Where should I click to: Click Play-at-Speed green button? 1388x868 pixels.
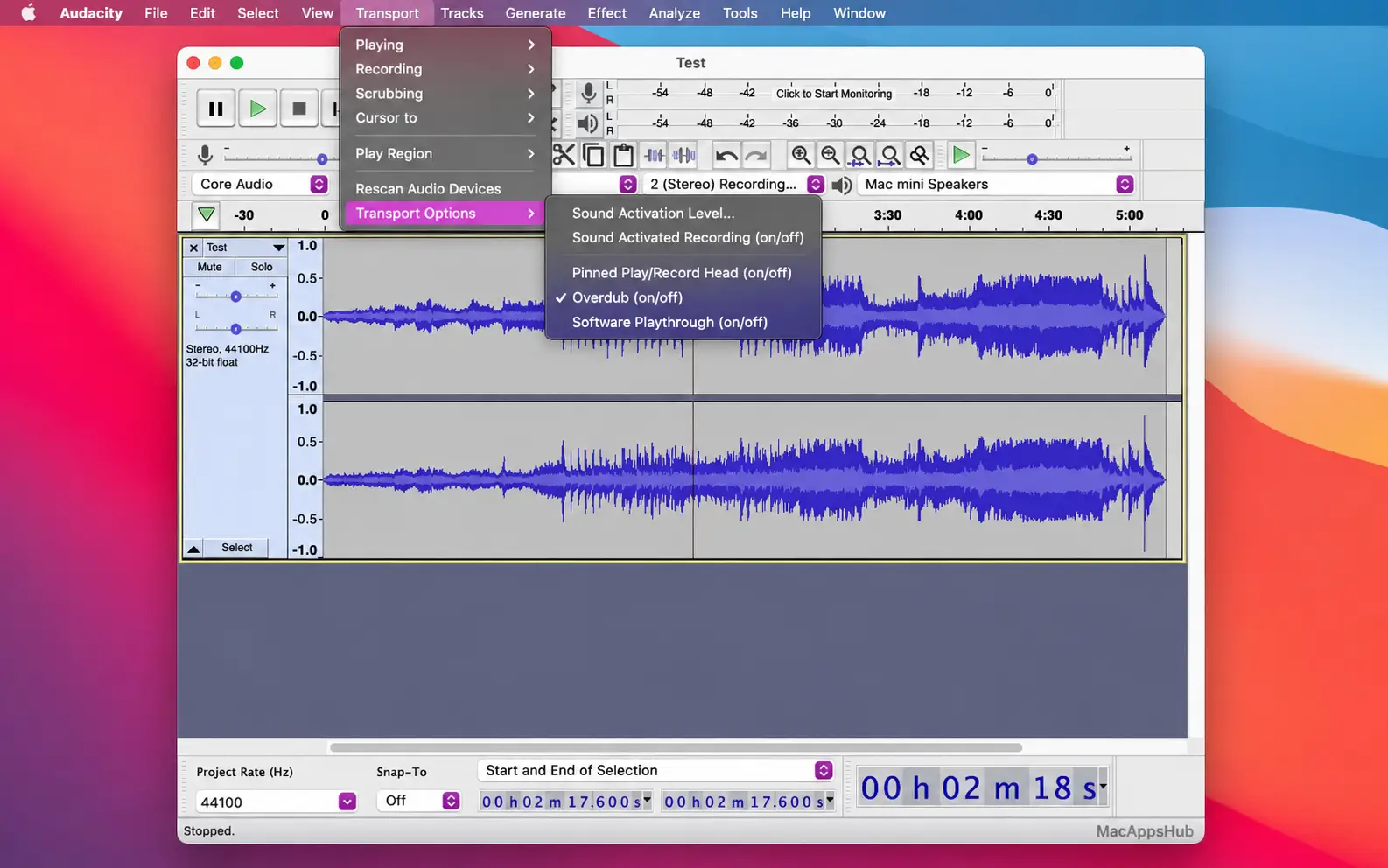pos(961,155)
